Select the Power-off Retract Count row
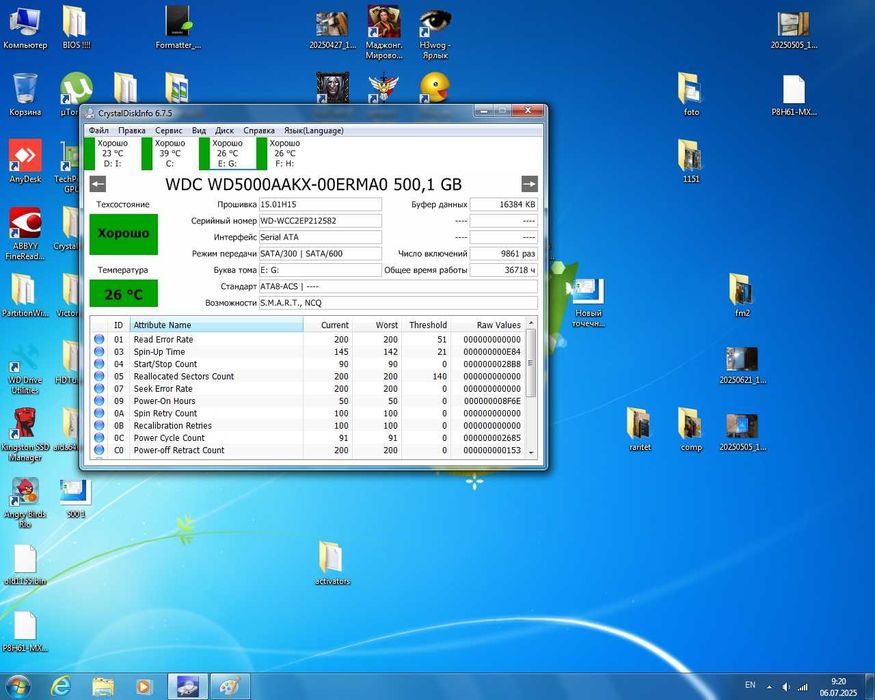The width and height of the screenshot is (875, 700). pos(308,450)
